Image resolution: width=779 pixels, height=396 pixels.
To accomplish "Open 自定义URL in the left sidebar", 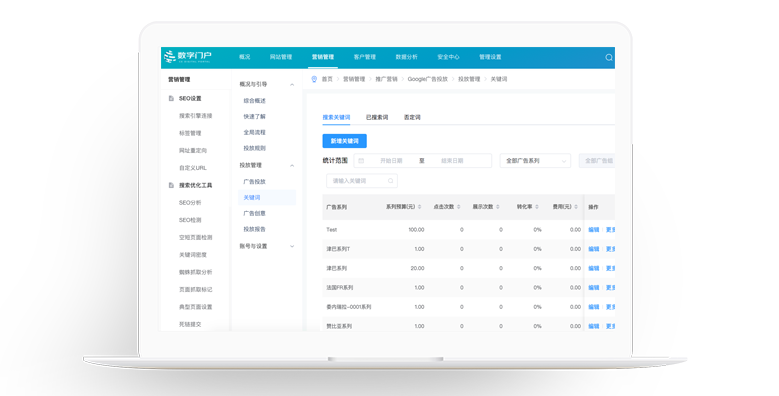I will (193, 168).
